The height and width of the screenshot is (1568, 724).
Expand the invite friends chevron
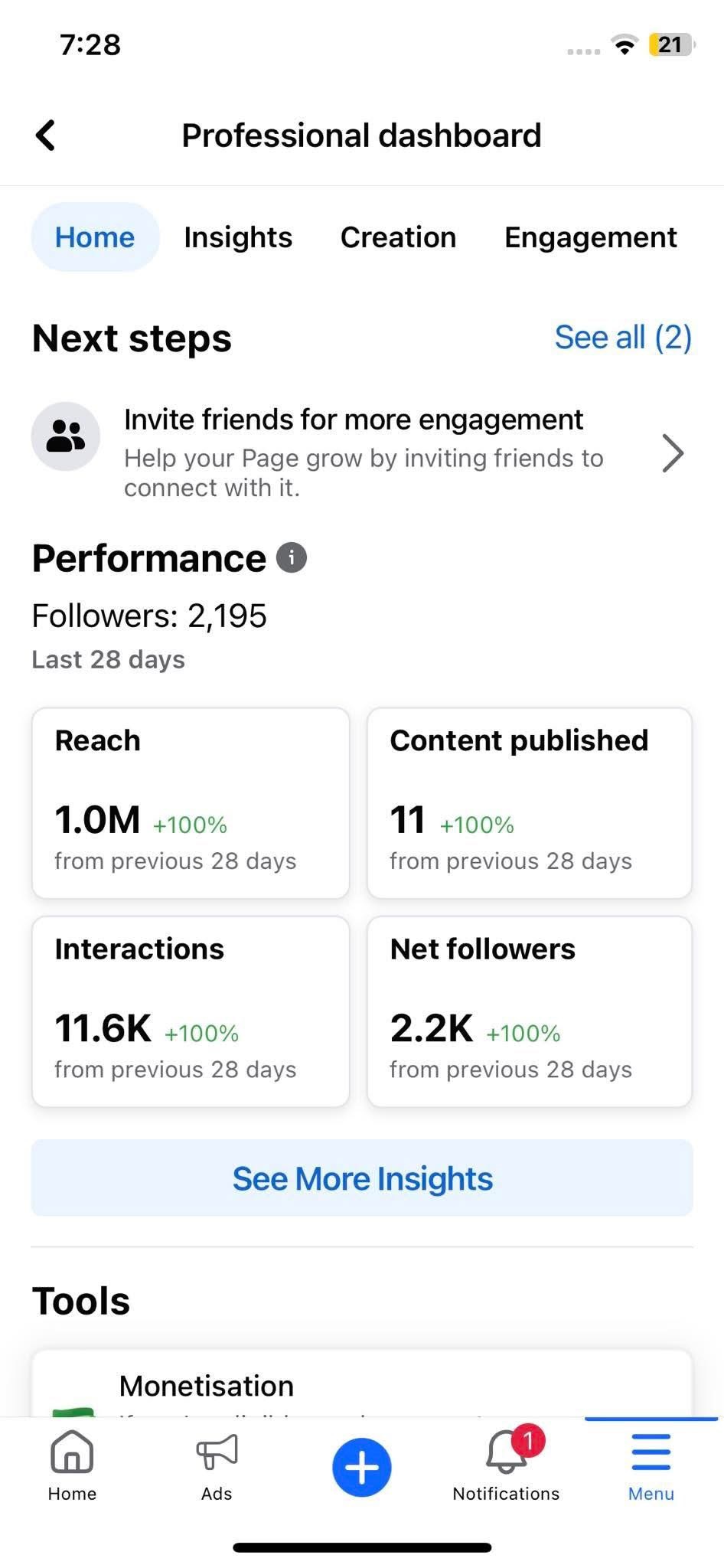[672, 453]
